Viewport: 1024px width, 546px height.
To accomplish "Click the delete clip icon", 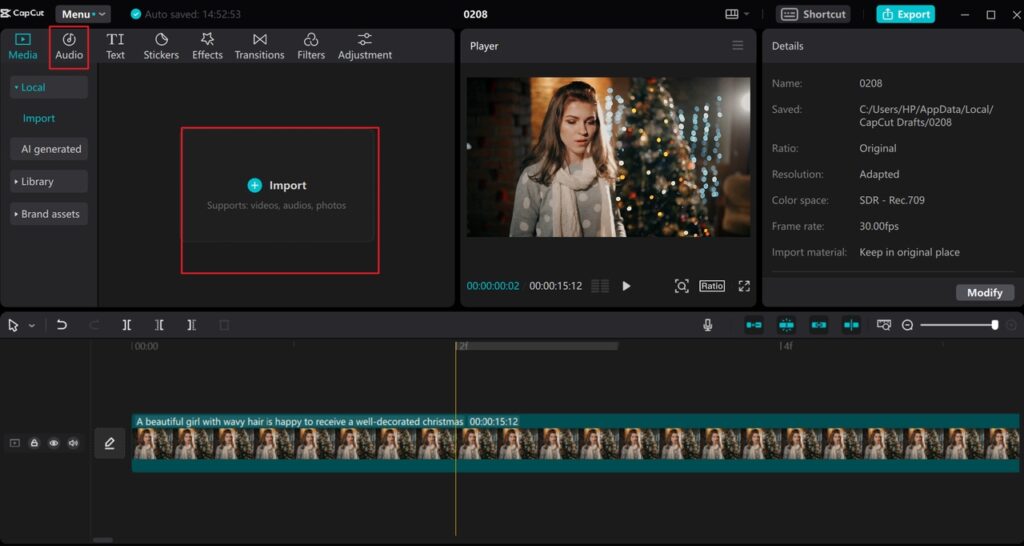I will tap(224, 325).
